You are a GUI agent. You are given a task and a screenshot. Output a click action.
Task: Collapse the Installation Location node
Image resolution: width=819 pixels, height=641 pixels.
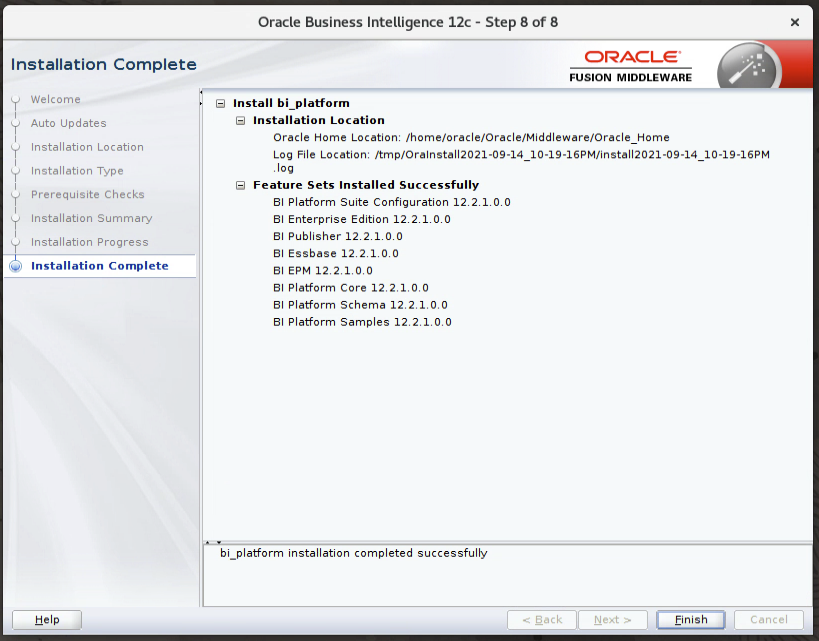(240, 121)
